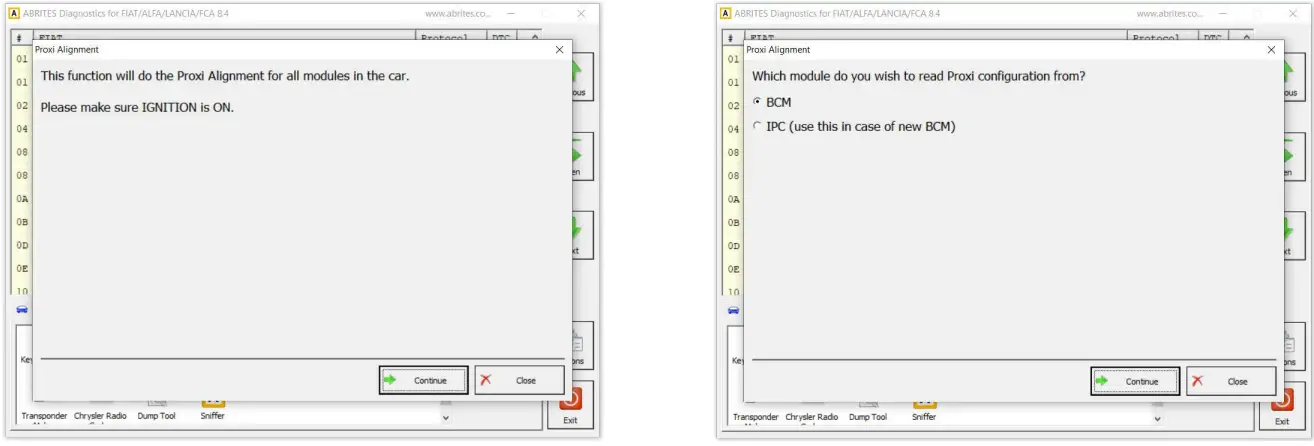The height and width of the screenshot is (446, 1314).
Task: Minimize the ABRITES window behind ignition prompt
Action: [x=510, y=14]
